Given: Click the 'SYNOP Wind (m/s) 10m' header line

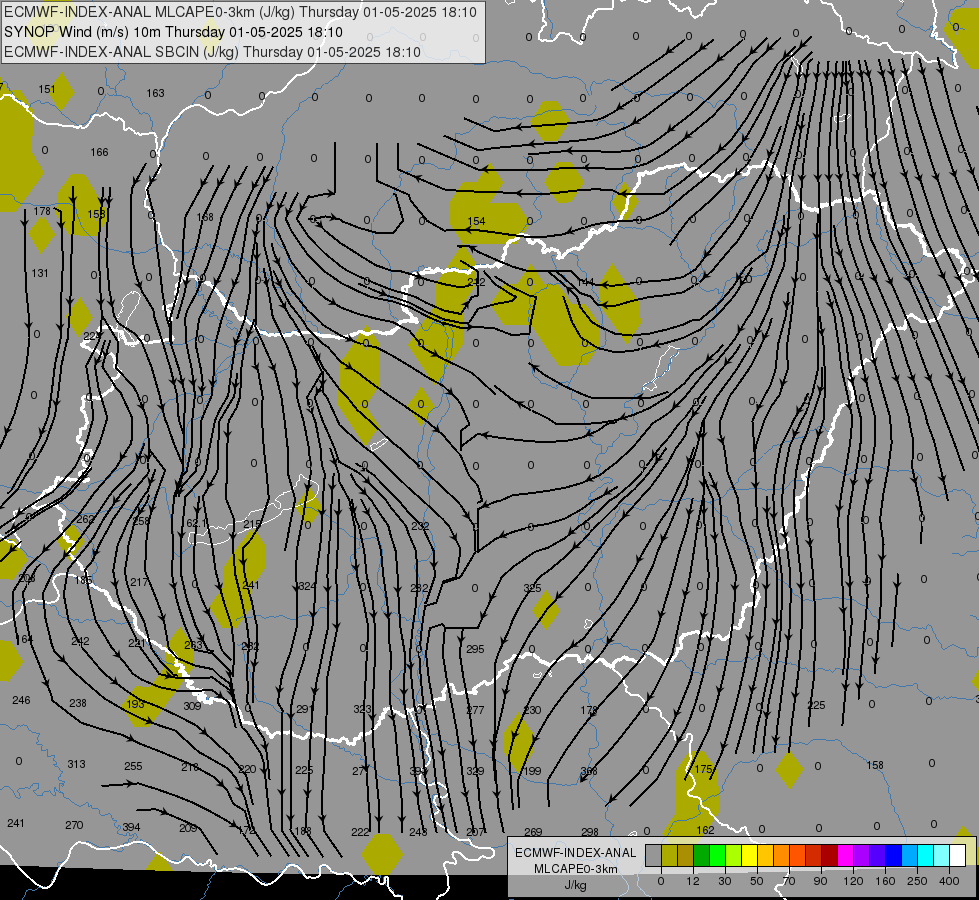Looking at the screenshot, I should pos(174,32).
